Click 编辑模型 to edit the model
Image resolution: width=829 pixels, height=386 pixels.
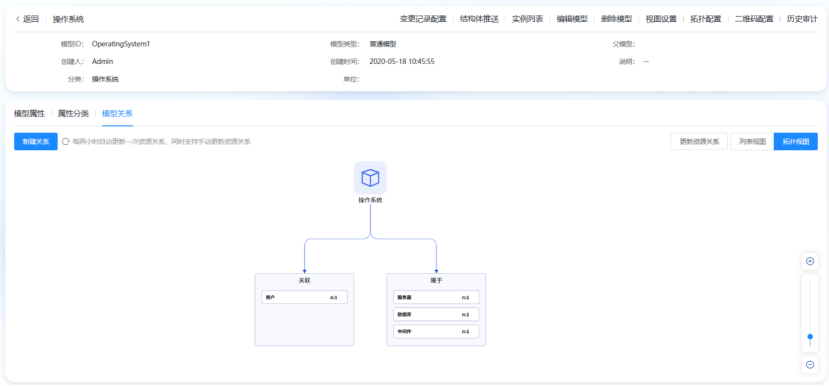point(572,19)
